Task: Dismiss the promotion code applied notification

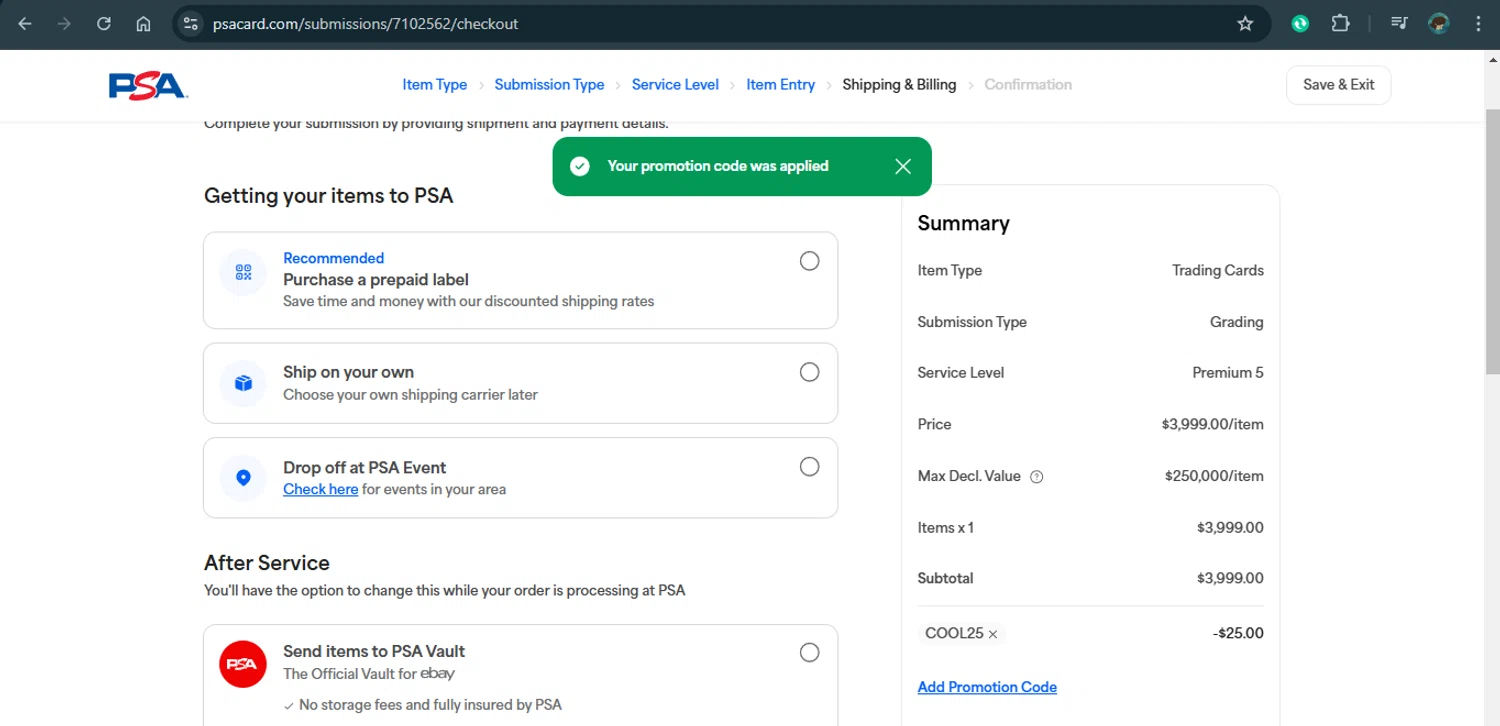Action: [x=903, y=166]
